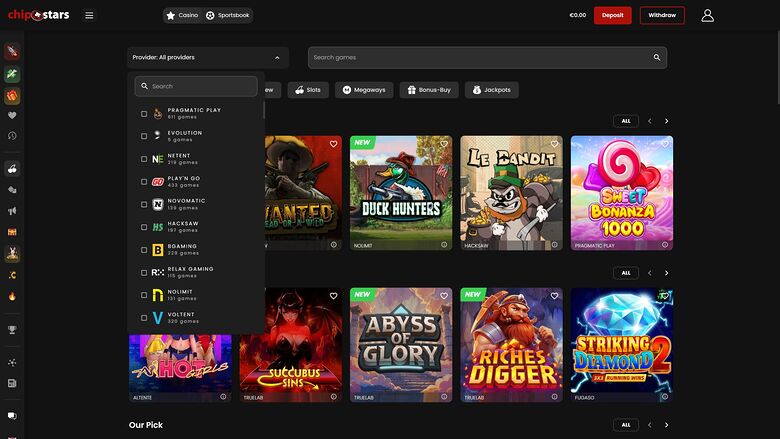Image resolution: width=780 pixels, height=439 pixels.
Task: Show info for Duck Hunters game tile
Action: click(x=444, y=245)
